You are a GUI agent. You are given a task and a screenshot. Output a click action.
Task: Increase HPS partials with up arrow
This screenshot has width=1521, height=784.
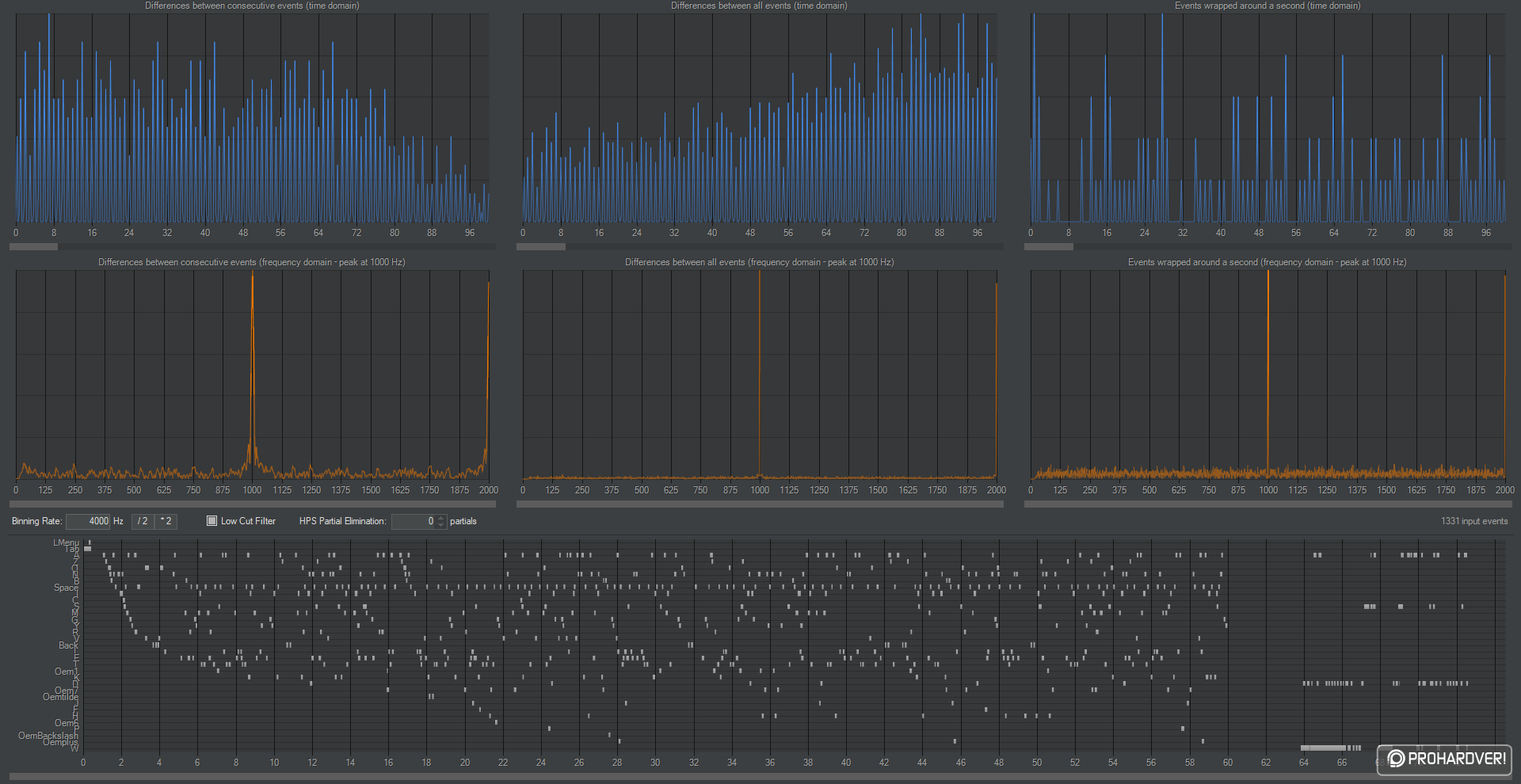[x=441, y=518]
